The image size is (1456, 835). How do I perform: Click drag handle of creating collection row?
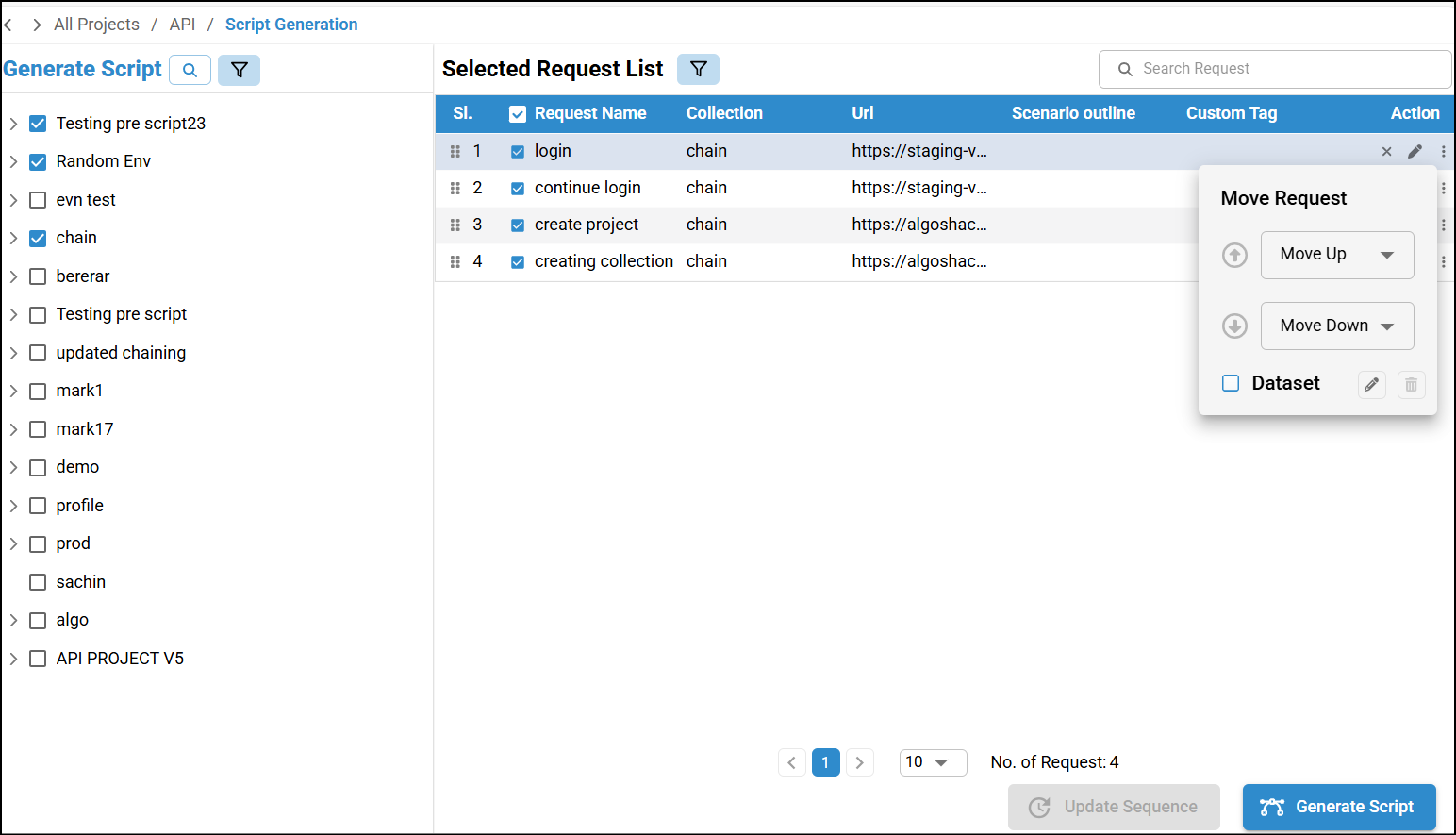[x=455, y=261]
